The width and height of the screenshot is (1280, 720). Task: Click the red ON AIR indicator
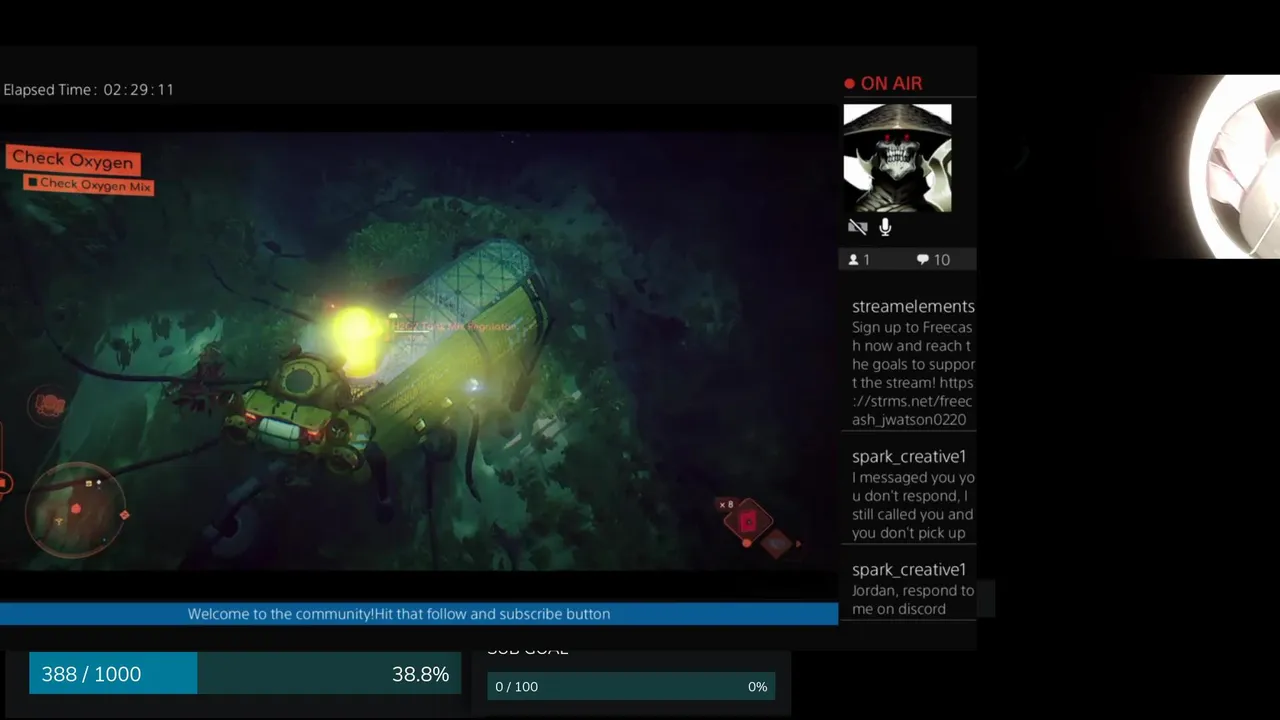click(x=883, y=84)
